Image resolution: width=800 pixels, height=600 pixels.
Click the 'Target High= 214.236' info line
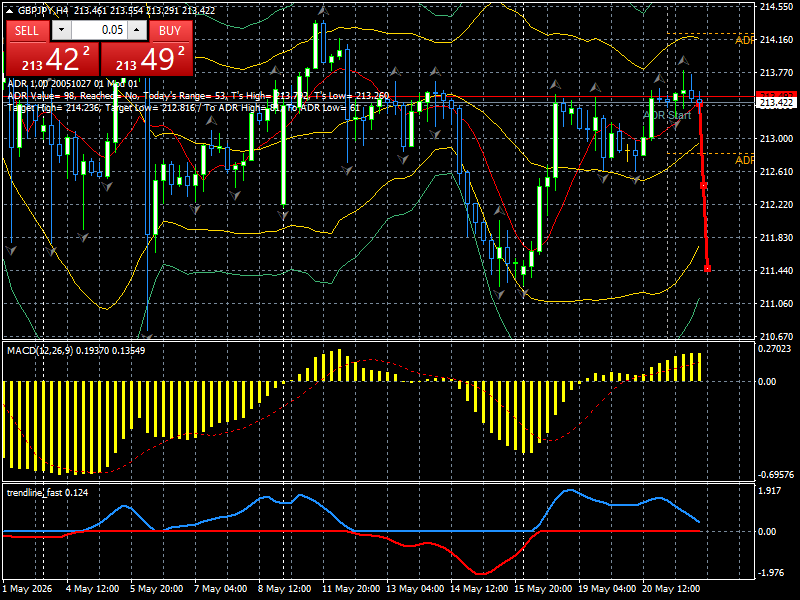coord(184,108)
